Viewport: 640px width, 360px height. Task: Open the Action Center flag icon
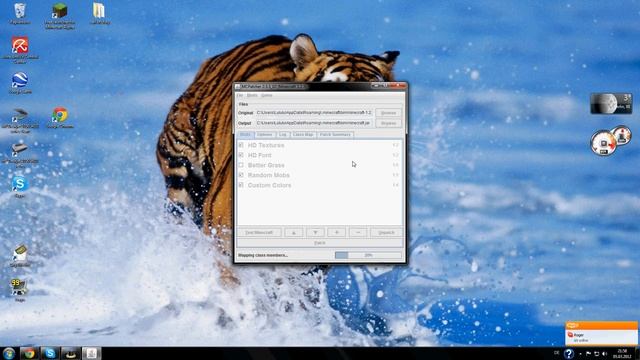[588, 353]
